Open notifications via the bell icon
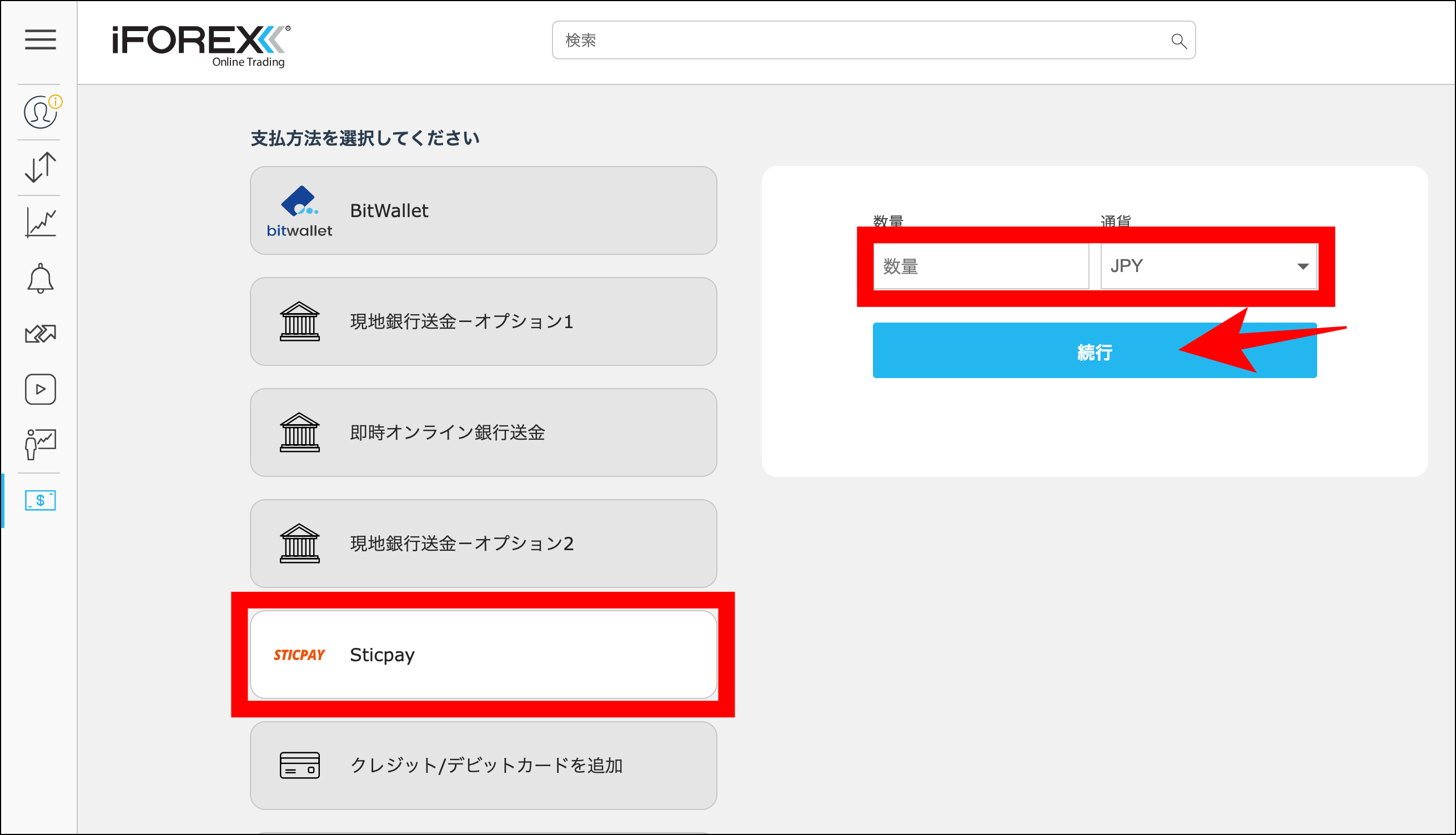Viewport: 1456px width, 835px height. point(39,278)
